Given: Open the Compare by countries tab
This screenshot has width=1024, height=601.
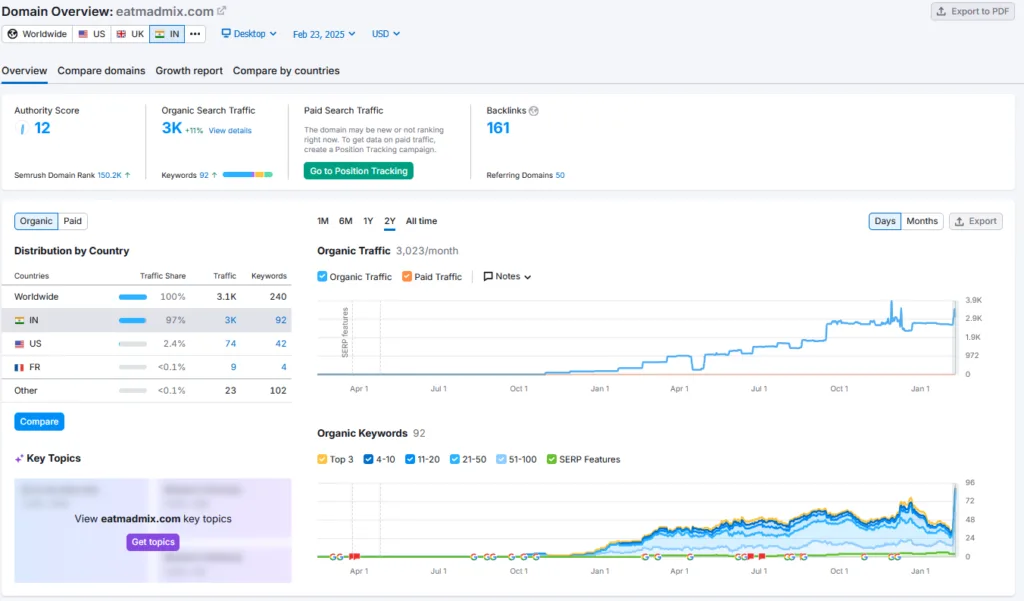Looking at the screenshot, I should click(x=286, y=71).
